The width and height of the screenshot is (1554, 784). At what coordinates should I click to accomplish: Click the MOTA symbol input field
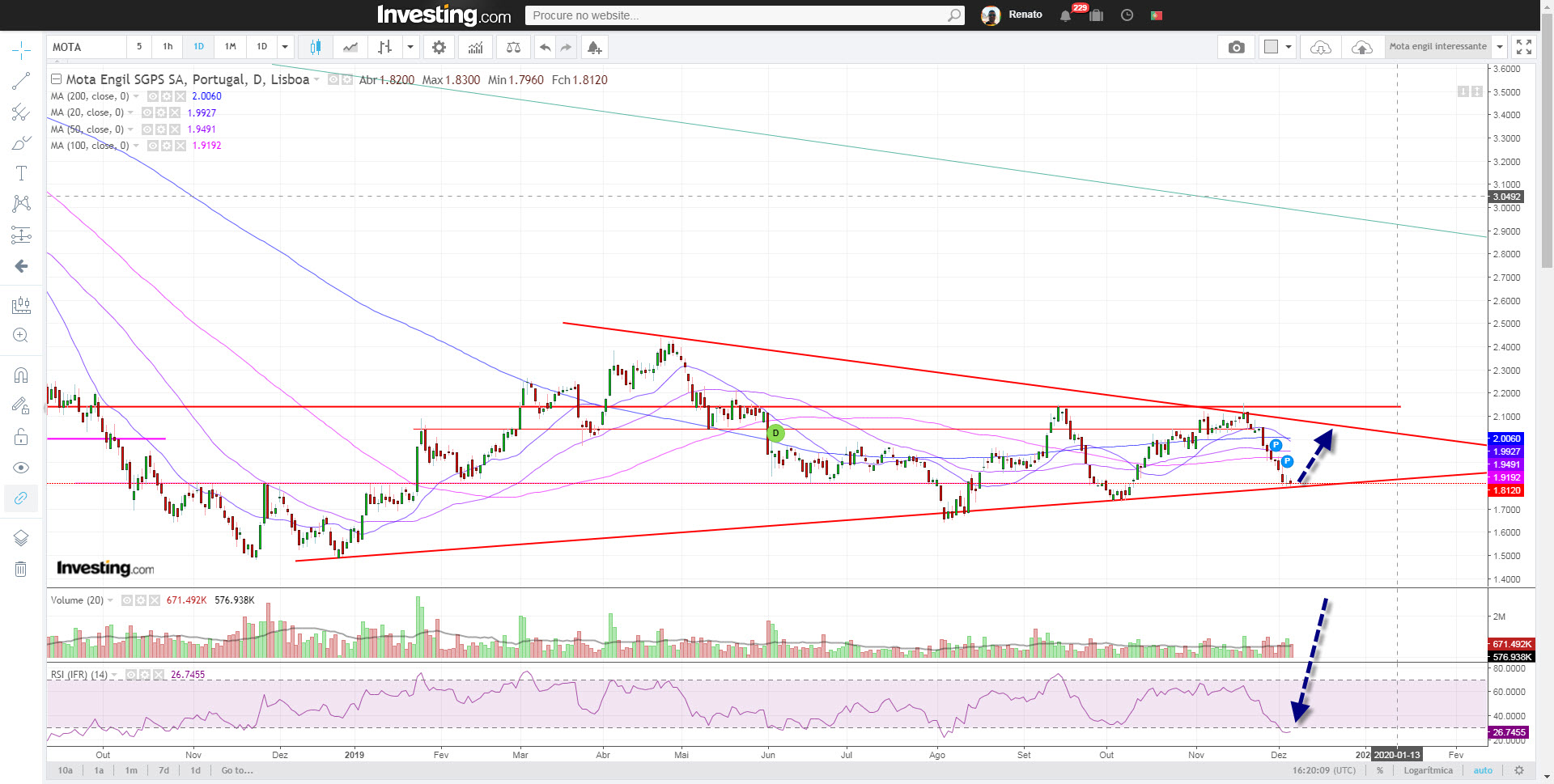[x=86, y=47]
